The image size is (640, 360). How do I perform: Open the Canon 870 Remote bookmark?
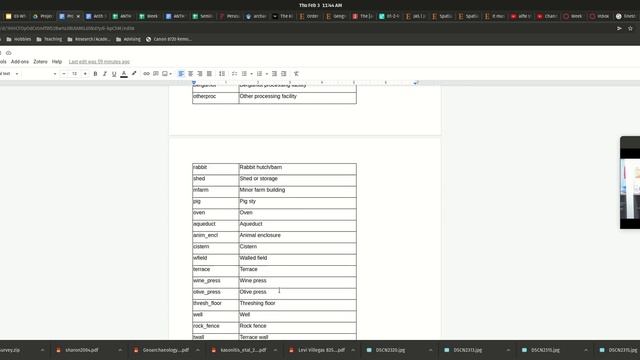click(169, 39)
